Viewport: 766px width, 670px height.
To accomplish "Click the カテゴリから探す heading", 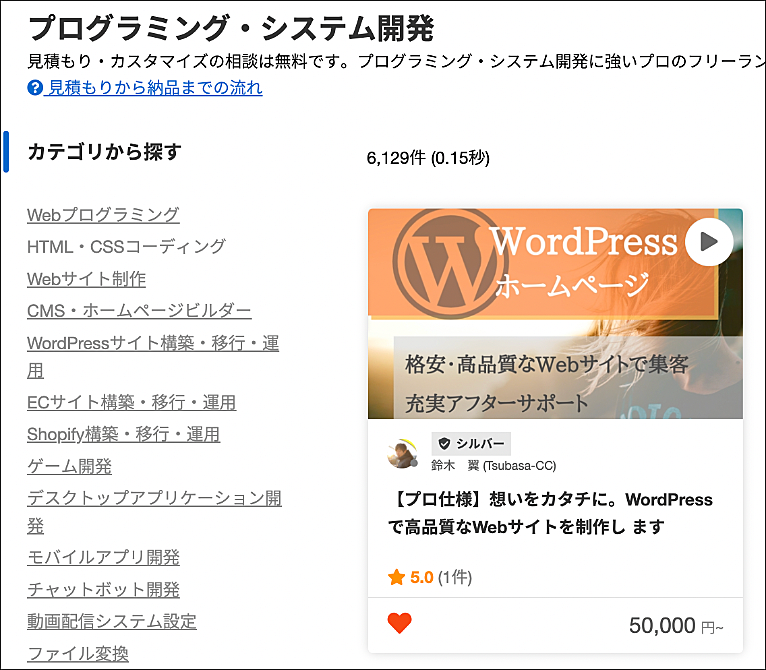I will click(105, 152).
